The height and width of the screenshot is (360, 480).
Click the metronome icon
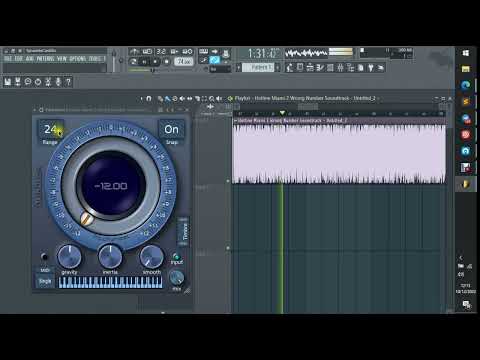pos(134,52)
